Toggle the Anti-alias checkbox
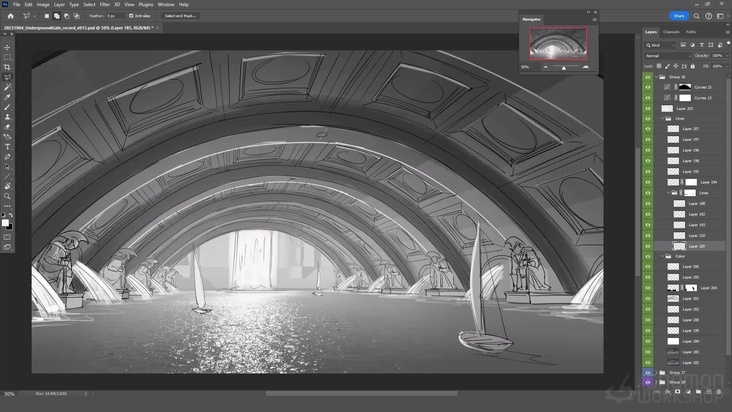This screenshot has width=732, height=412. pos(131,16)
